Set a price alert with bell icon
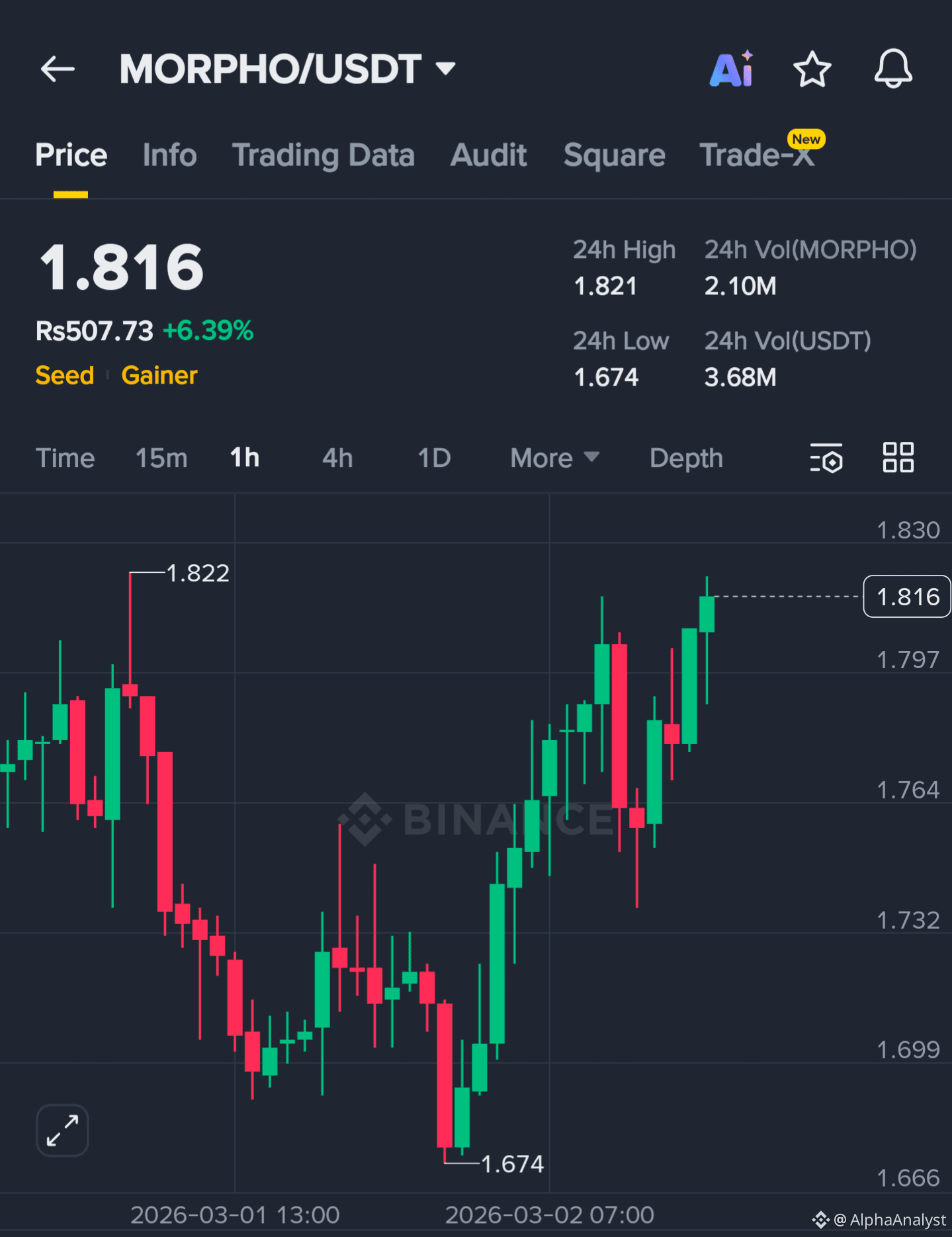The image size is (952, 1237). (893, 69)
